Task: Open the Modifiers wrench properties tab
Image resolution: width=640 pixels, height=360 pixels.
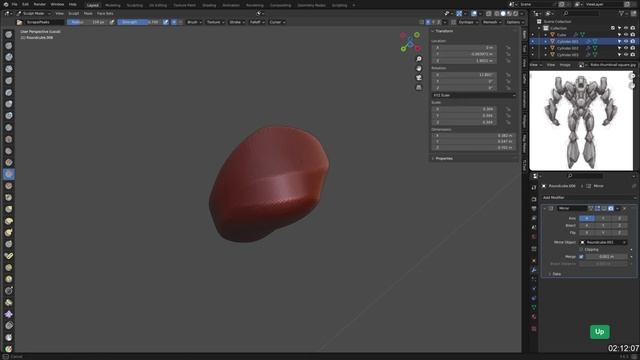Action: [534, 270]
